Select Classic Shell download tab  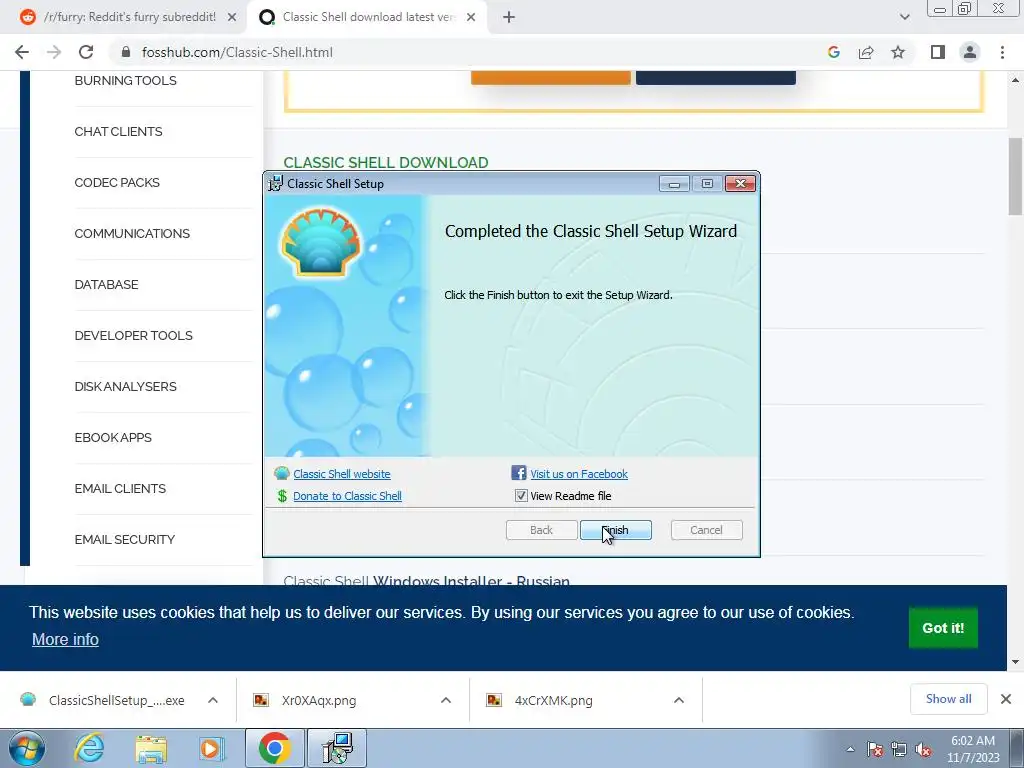[x=369, y=17]
